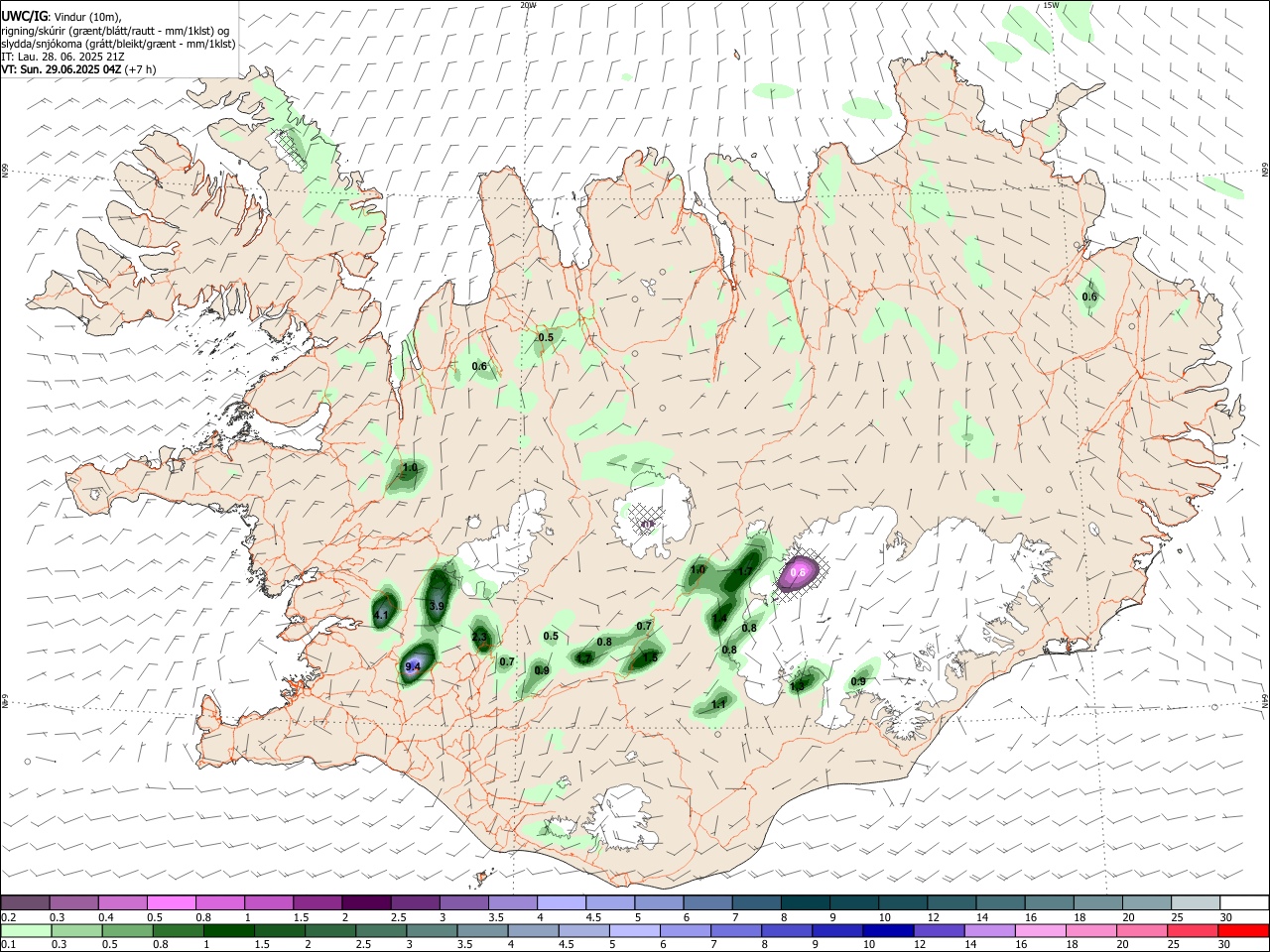Click the pale green 0.1 swatch in lower legend
This screenshot has height=952, width=1270.
click(27, 930)
